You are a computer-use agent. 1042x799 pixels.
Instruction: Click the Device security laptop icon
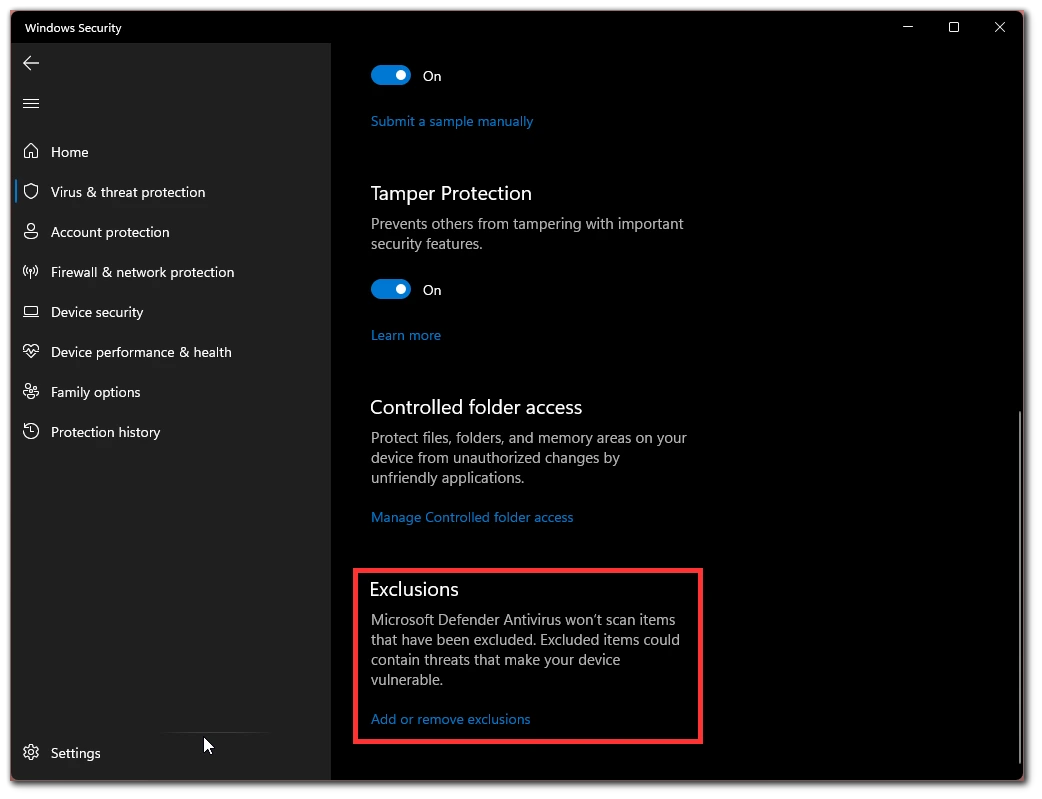point(31,312)
